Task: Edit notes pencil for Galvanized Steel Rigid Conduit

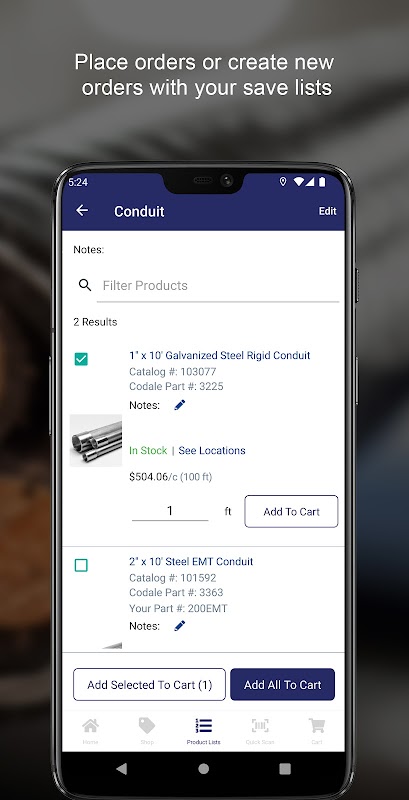Action: tap(180, 405)
